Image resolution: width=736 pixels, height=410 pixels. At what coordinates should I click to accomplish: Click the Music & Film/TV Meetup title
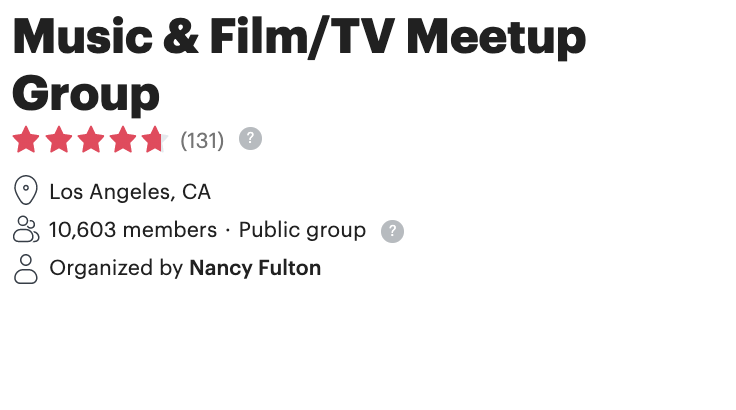pos(299,37)
